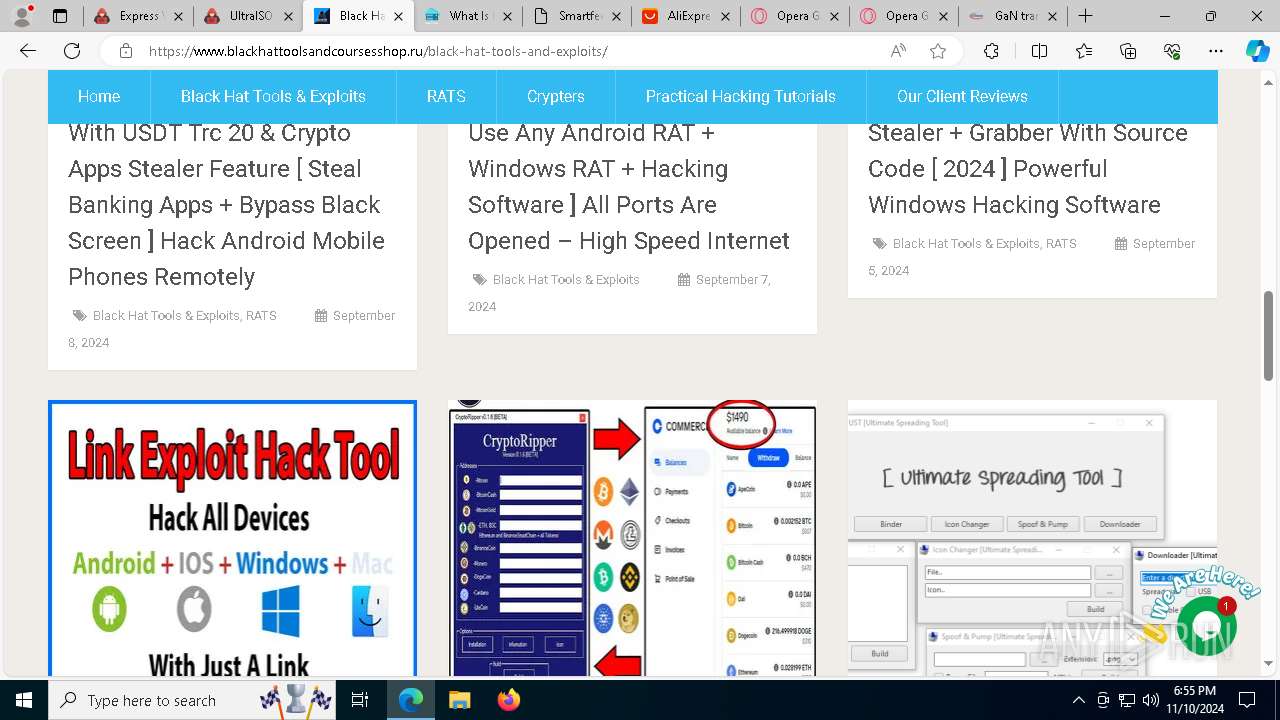Click RATS category under September 8 post
This screenshot has width=1280, height=720.
[261, 316]
